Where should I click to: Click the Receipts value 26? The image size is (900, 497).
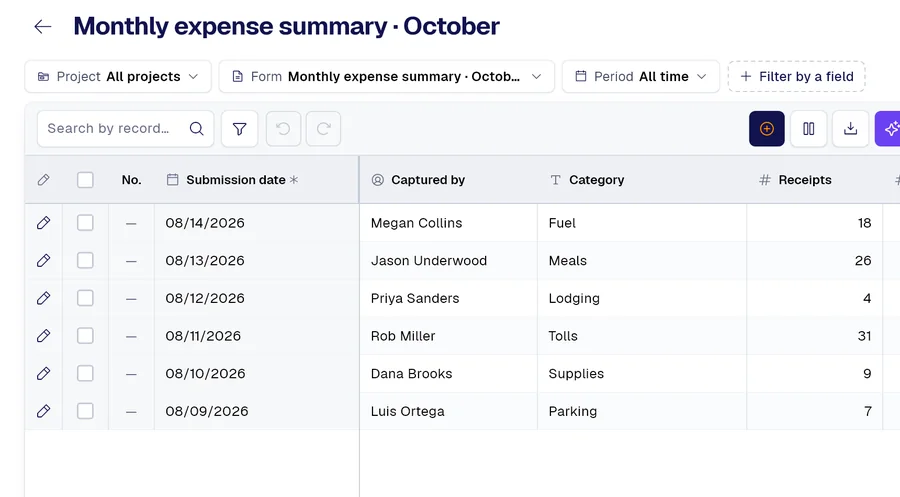pyautogui.click(x=814, y=261)
